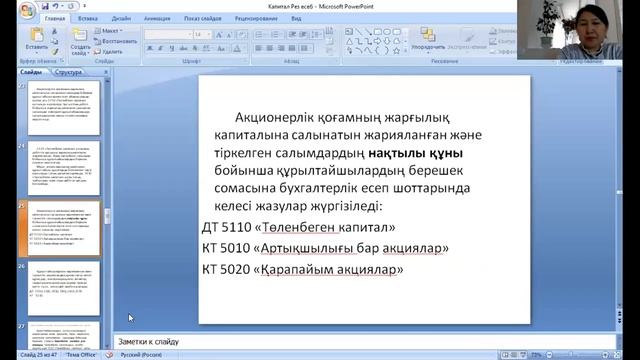Open the Вид ribbon tab
This screenshot has width=640, height=360.
(296, 18)
